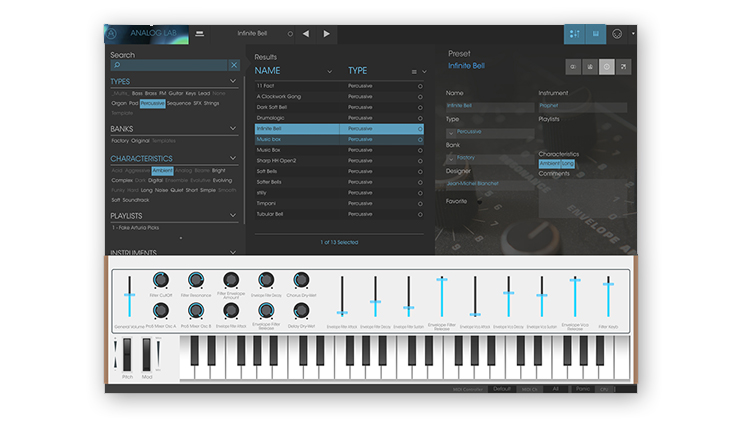Go to next preset arrow
The height and width of the screenshot is (422, 750).
click(326, 33)
